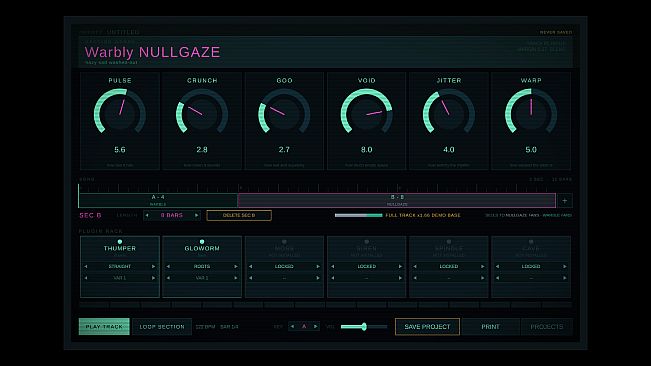Click the JITTER value 4.0

click(x=448, y=150)
